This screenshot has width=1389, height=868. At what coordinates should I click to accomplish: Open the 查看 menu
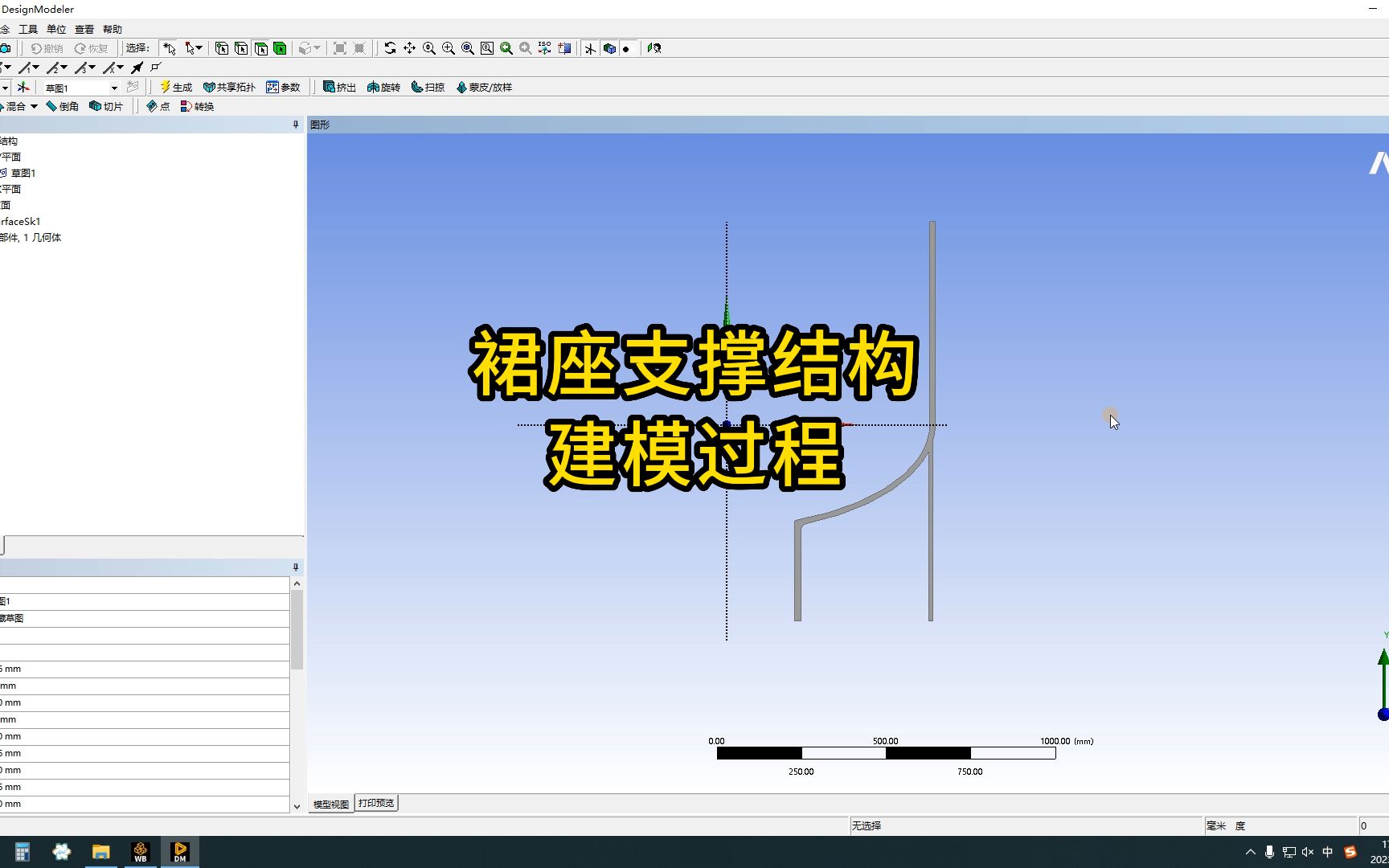click(84, 29)
